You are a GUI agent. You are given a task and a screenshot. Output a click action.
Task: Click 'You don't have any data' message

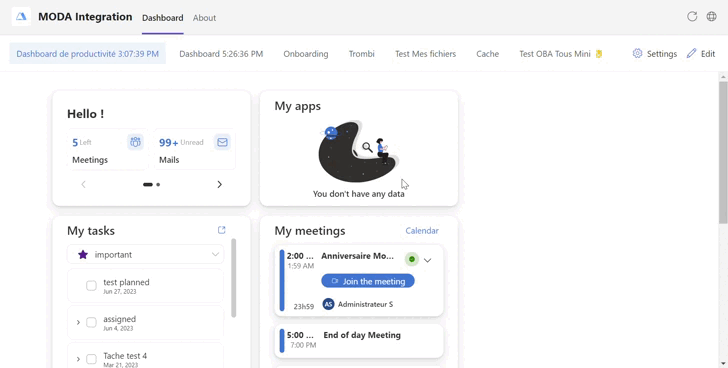click(358, 194)
